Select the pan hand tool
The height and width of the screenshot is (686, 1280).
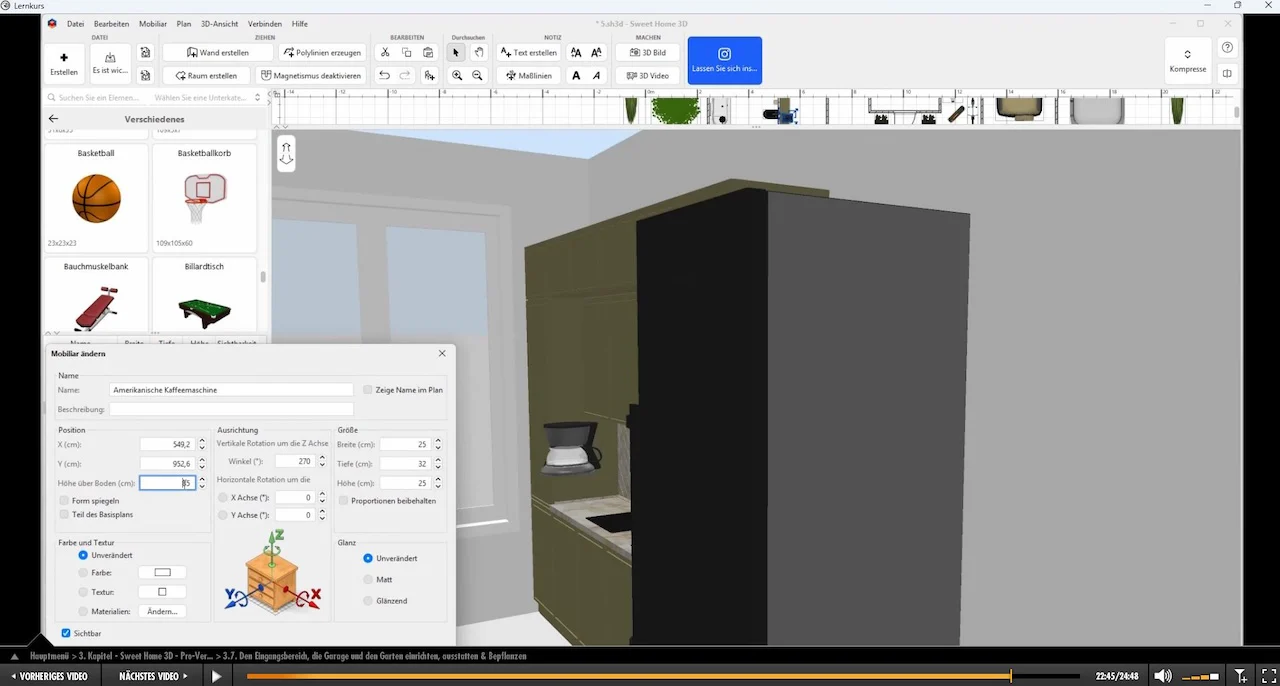[478, 53]
